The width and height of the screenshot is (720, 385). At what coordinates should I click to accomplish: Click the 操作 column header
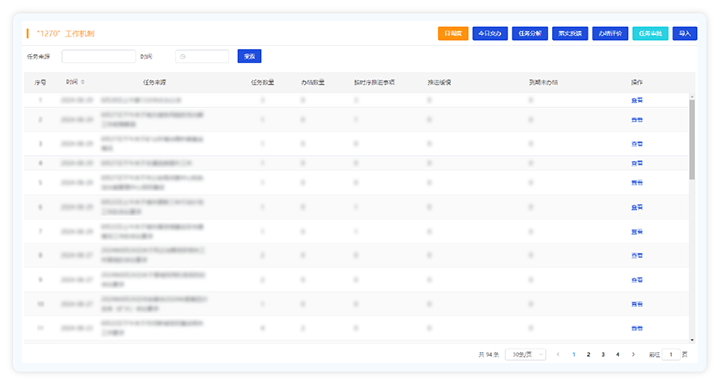(x=636, y=82)
